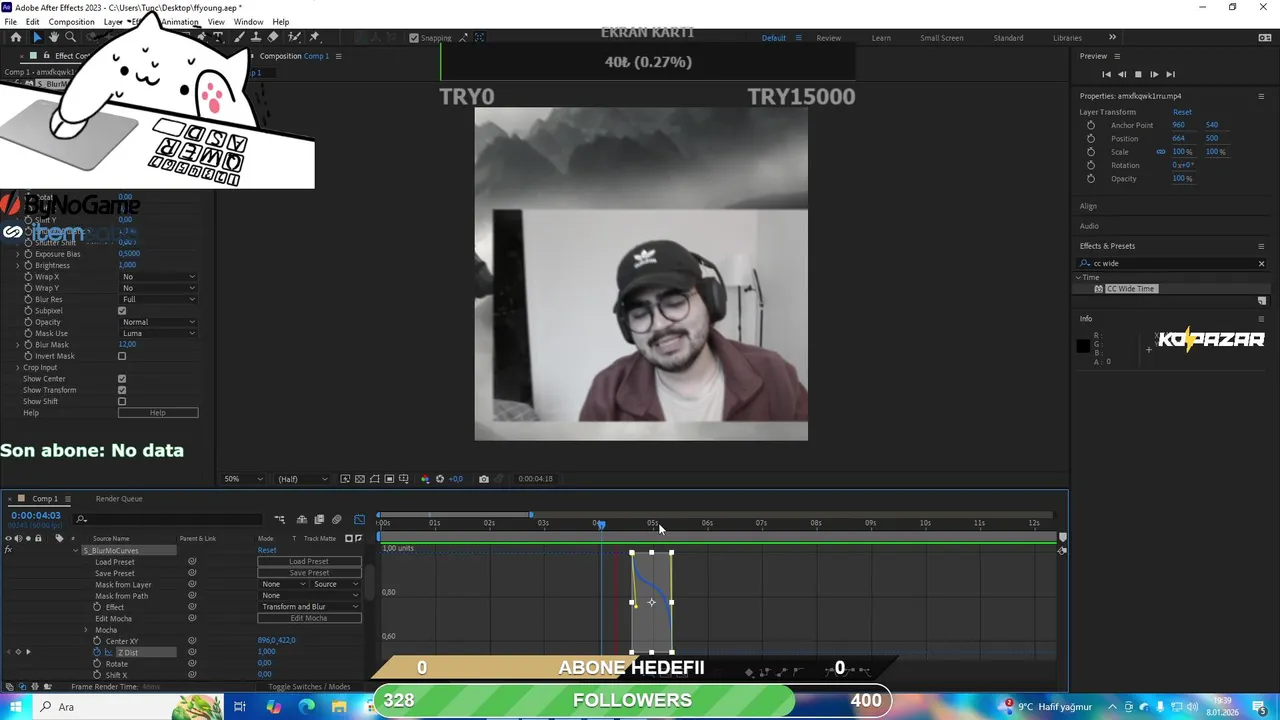This screenshot has width=1280, height=720.
Task: Expand the Crop Input group
Action: pyautogui.click(x=17, y=367)
